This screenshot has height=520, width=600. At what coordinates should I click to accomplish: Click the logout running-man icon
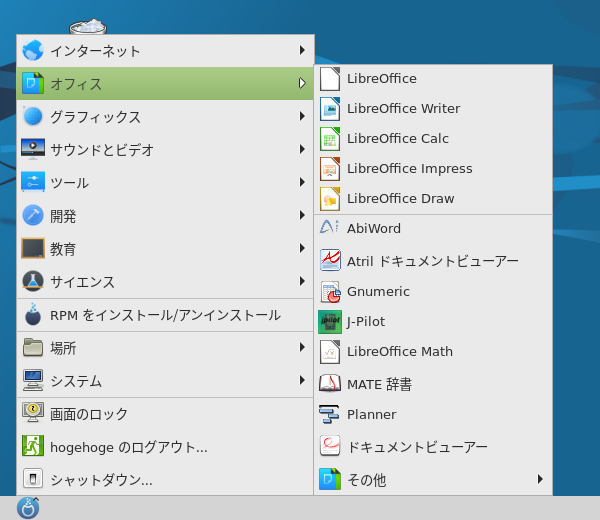click(x=33, y=446)
